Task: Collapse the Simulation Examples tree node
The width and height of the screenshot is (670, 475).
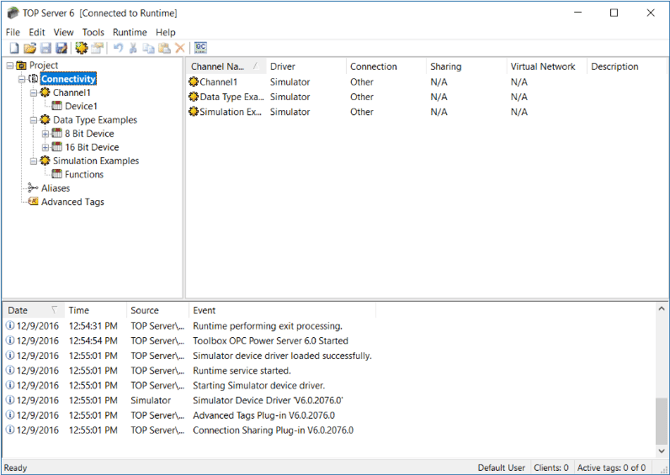Action: (33, 160)
